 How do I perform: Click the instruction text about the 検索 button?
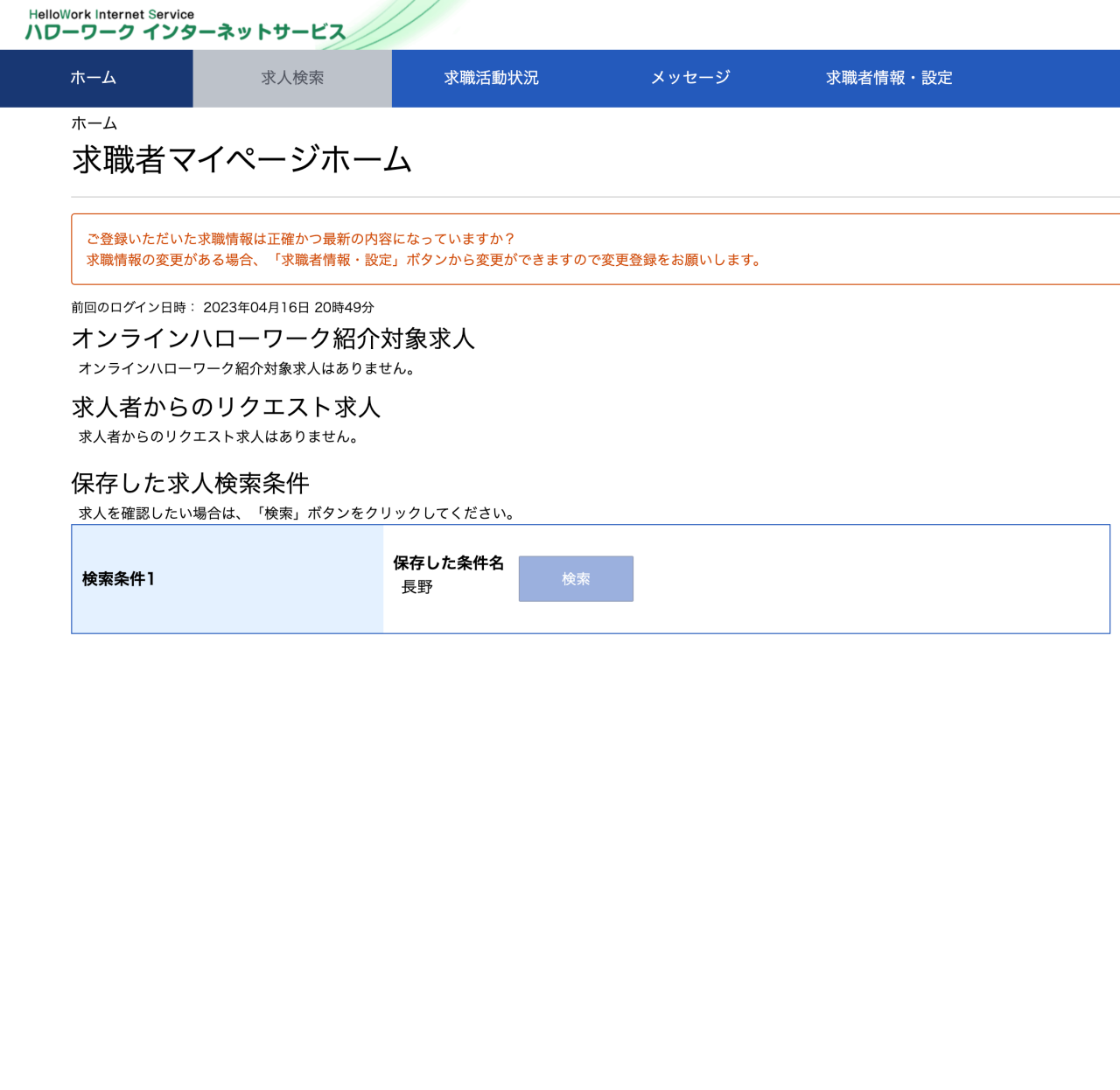[297, 514]
